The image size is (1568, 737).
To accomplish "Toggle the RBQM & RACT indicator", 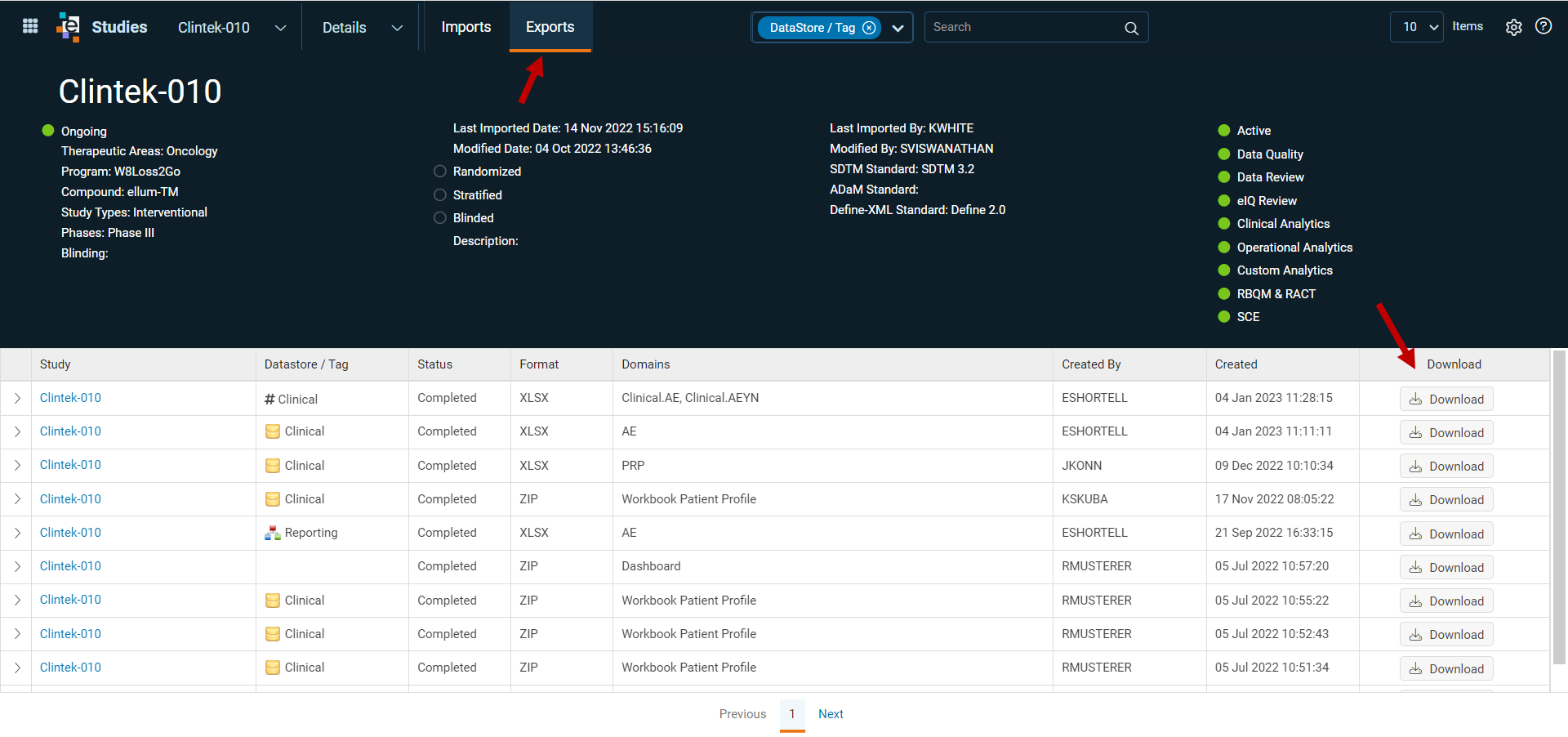I will (1224, 294).
